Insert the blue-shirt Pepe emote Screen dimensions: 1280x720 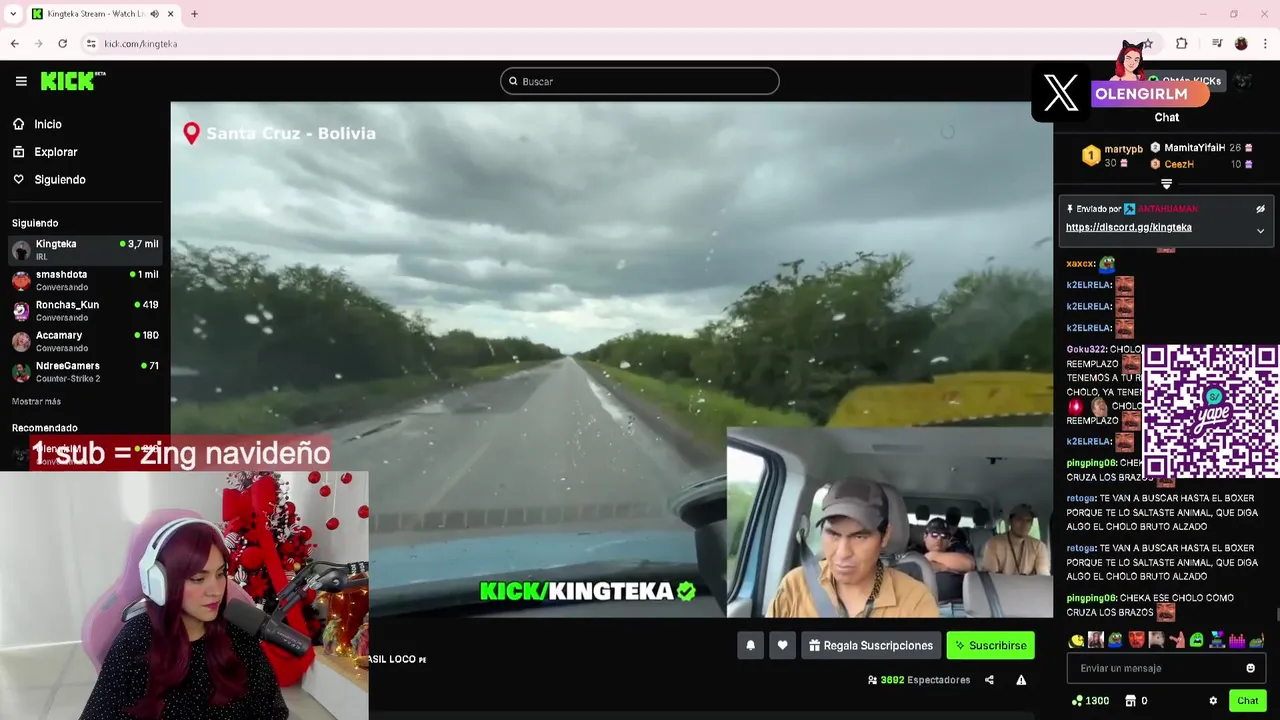(1116, 640)
